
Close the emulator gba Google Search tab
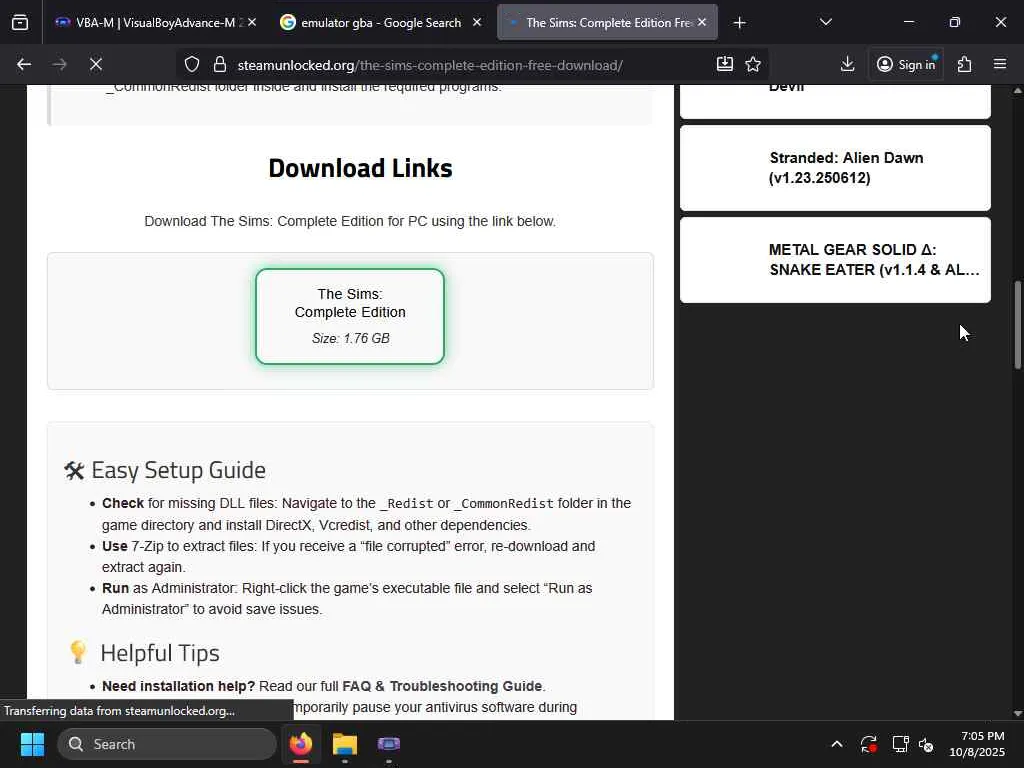tap(477, 22)
